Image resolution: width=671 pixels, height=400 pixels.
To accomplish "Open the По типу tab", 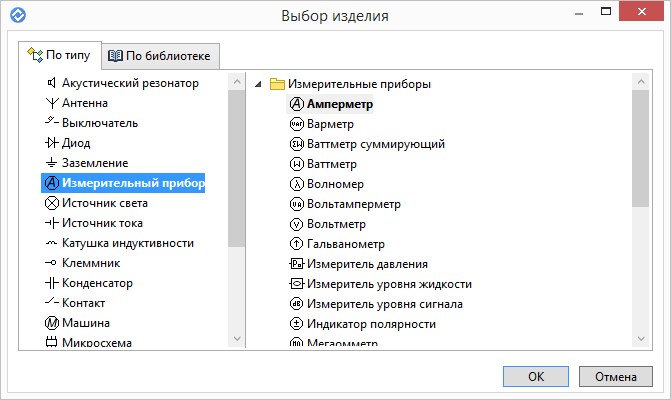I will point(60,55).
